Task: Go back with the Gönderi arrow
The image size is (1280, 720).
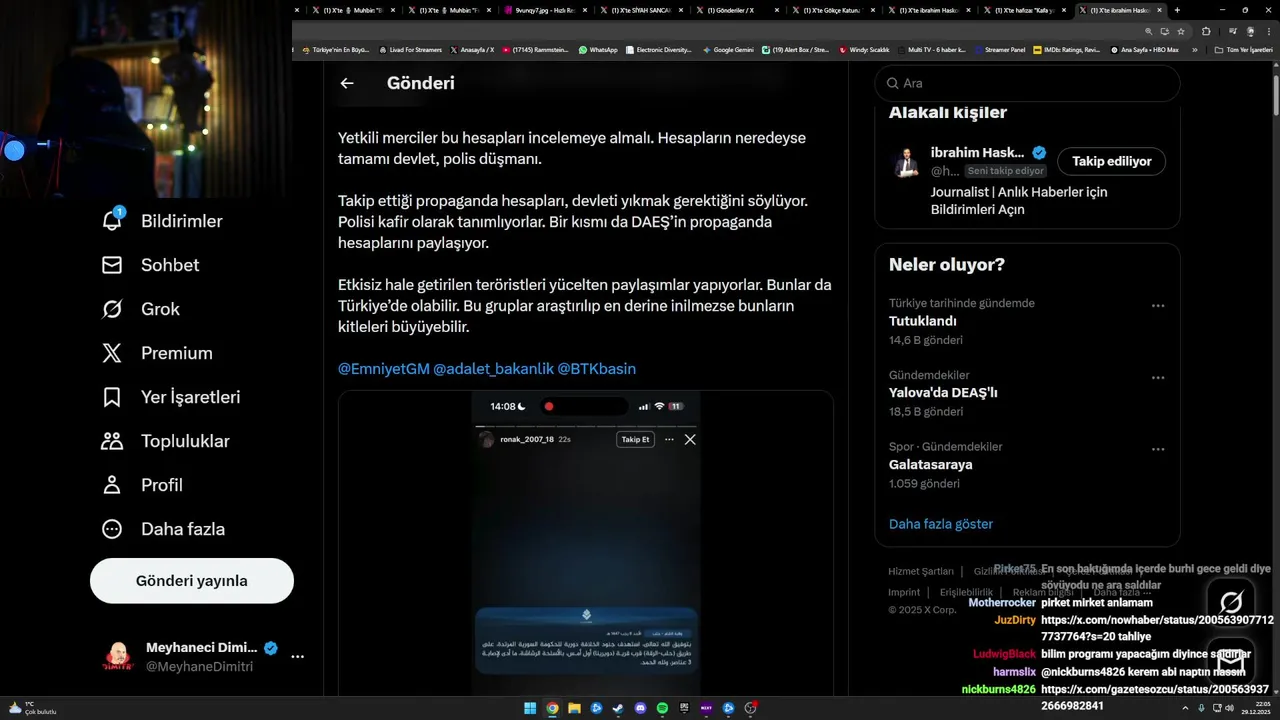Action: point(347,83)
